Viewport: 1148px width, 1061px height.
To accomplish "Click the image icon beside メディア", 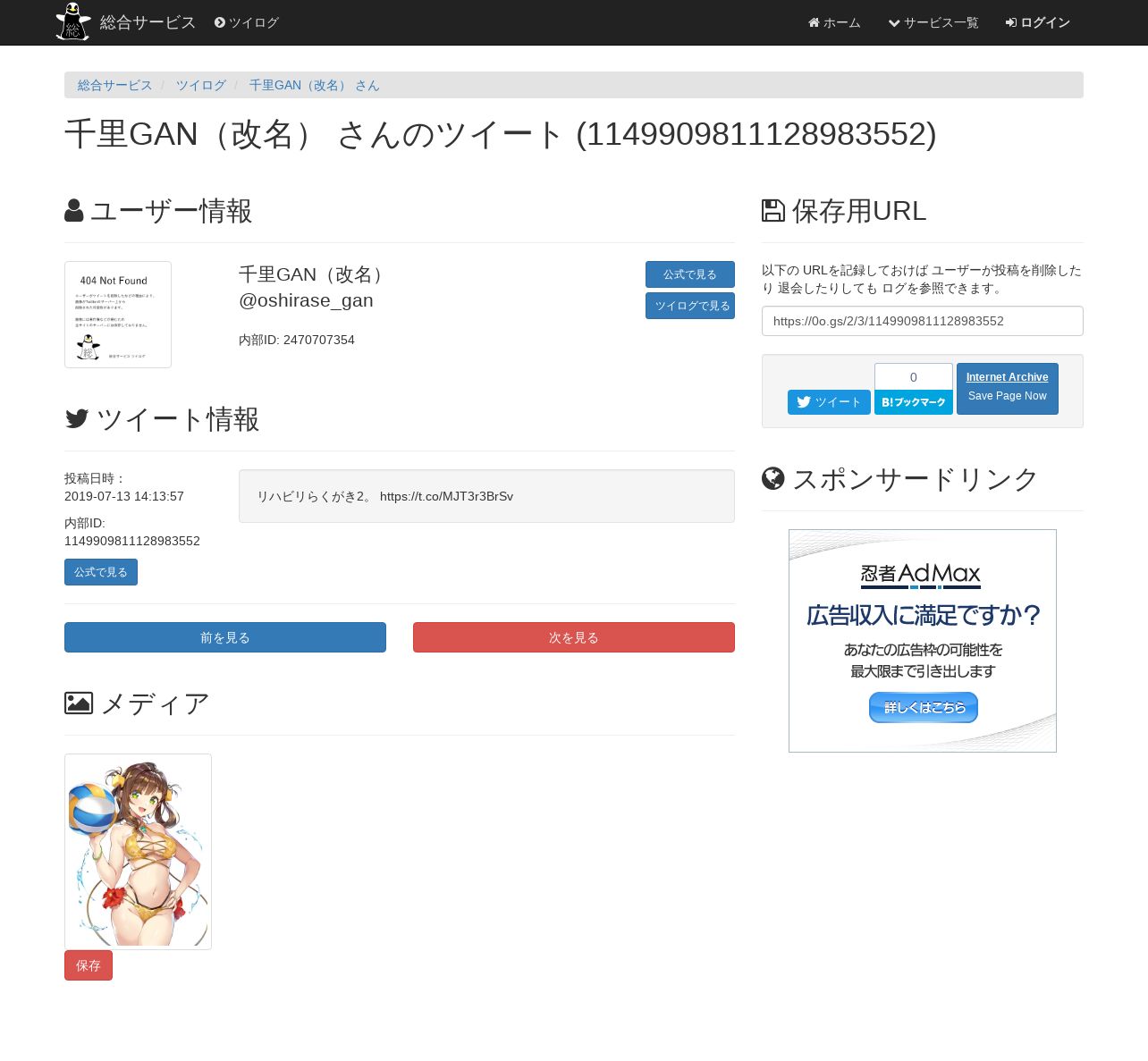I will coord(79,703).
